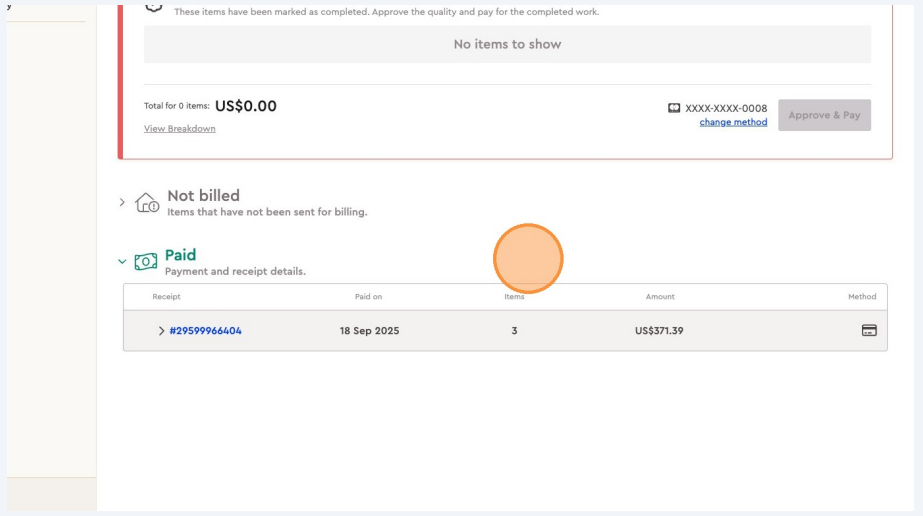Select the 18 Sep 2025 paid date
Viewport: 923px width, 516px height.
369,331
